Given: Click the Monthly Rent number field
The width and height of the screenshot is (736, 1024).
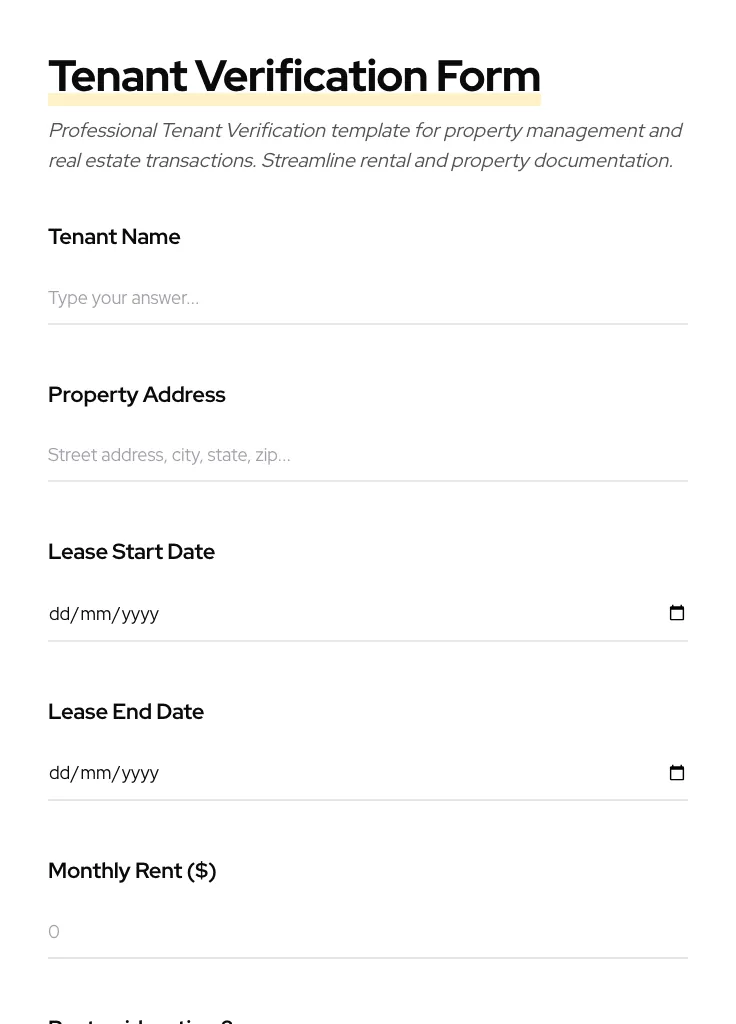Looking at the screenshot, I should pos(300,931).
